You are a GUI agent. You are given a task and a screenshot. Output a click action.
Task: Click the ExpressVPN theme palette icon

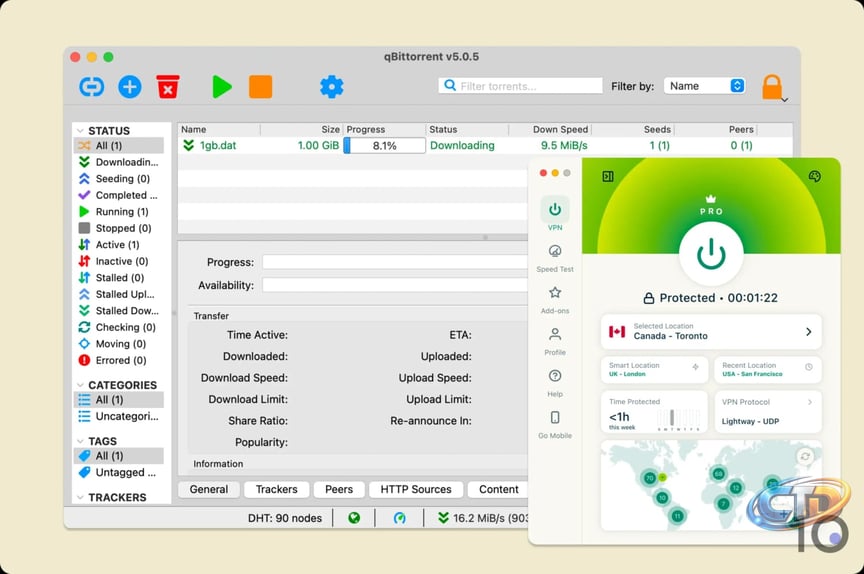[x=814, y=176]
